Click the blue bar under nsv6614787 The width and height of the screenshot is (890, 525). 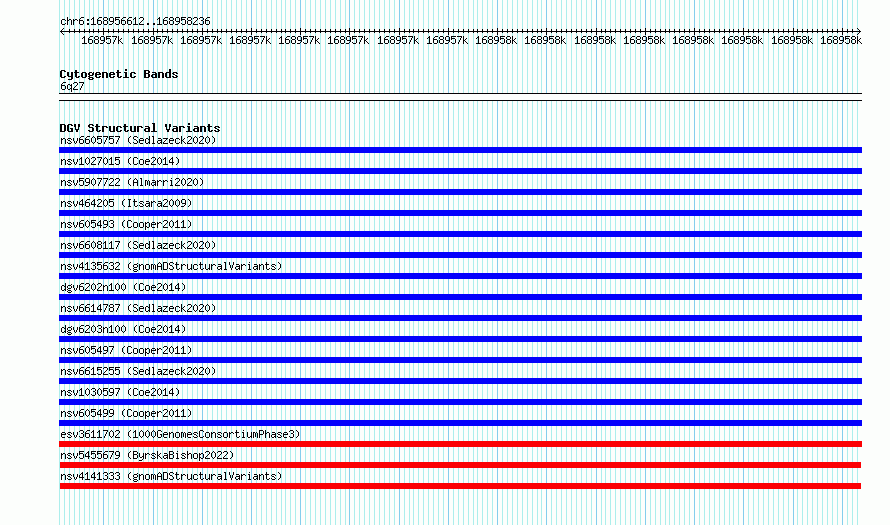pos(460,318)
